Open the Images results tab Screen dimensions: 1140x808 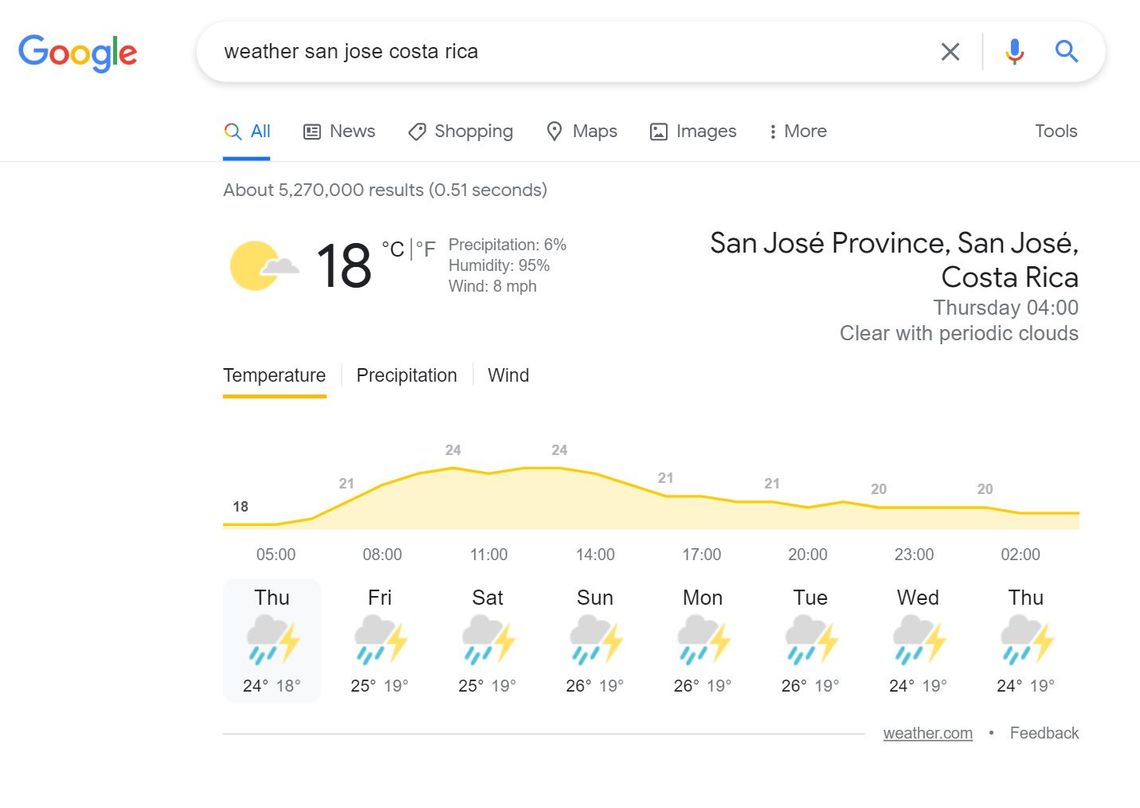tap(693, 132)
